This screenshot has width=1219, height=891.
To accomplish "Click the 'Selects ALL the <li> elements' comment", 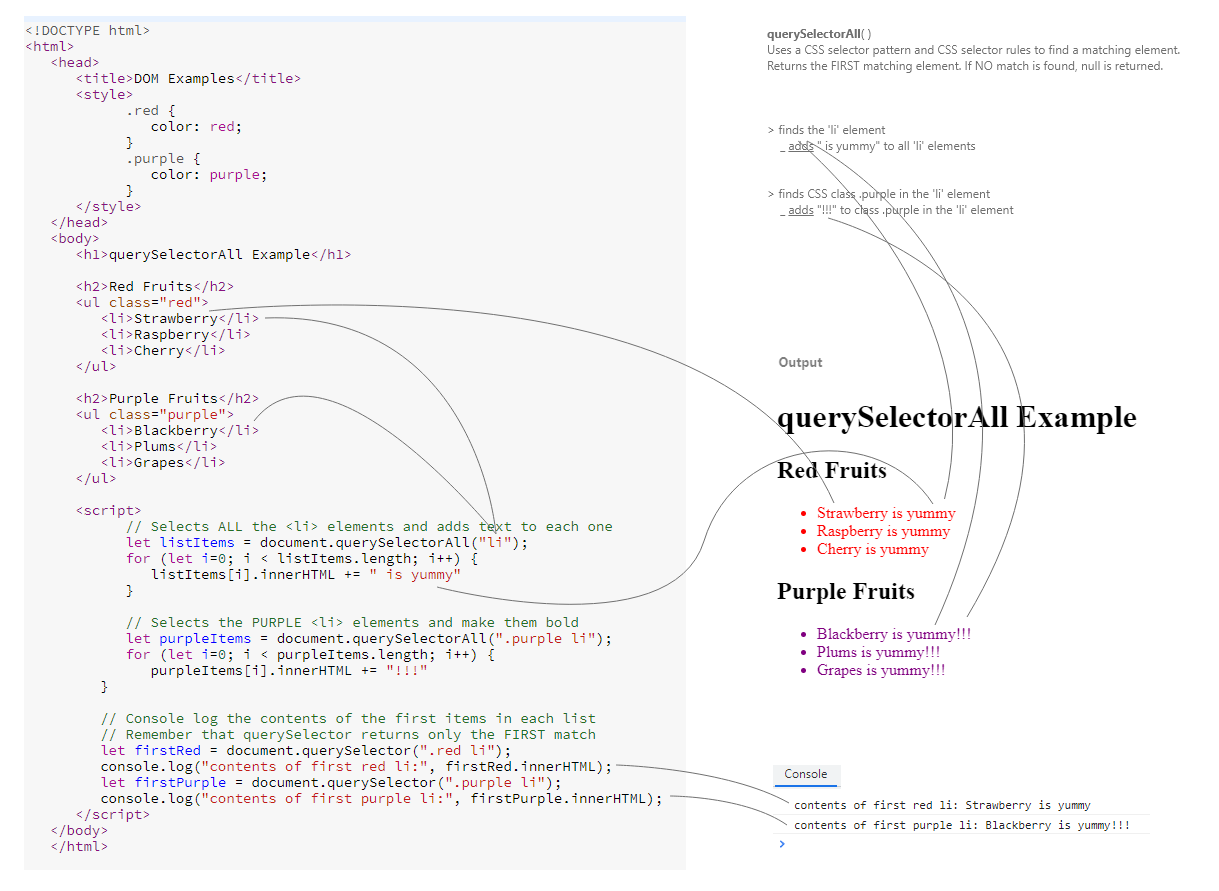I will click(369, 526).
